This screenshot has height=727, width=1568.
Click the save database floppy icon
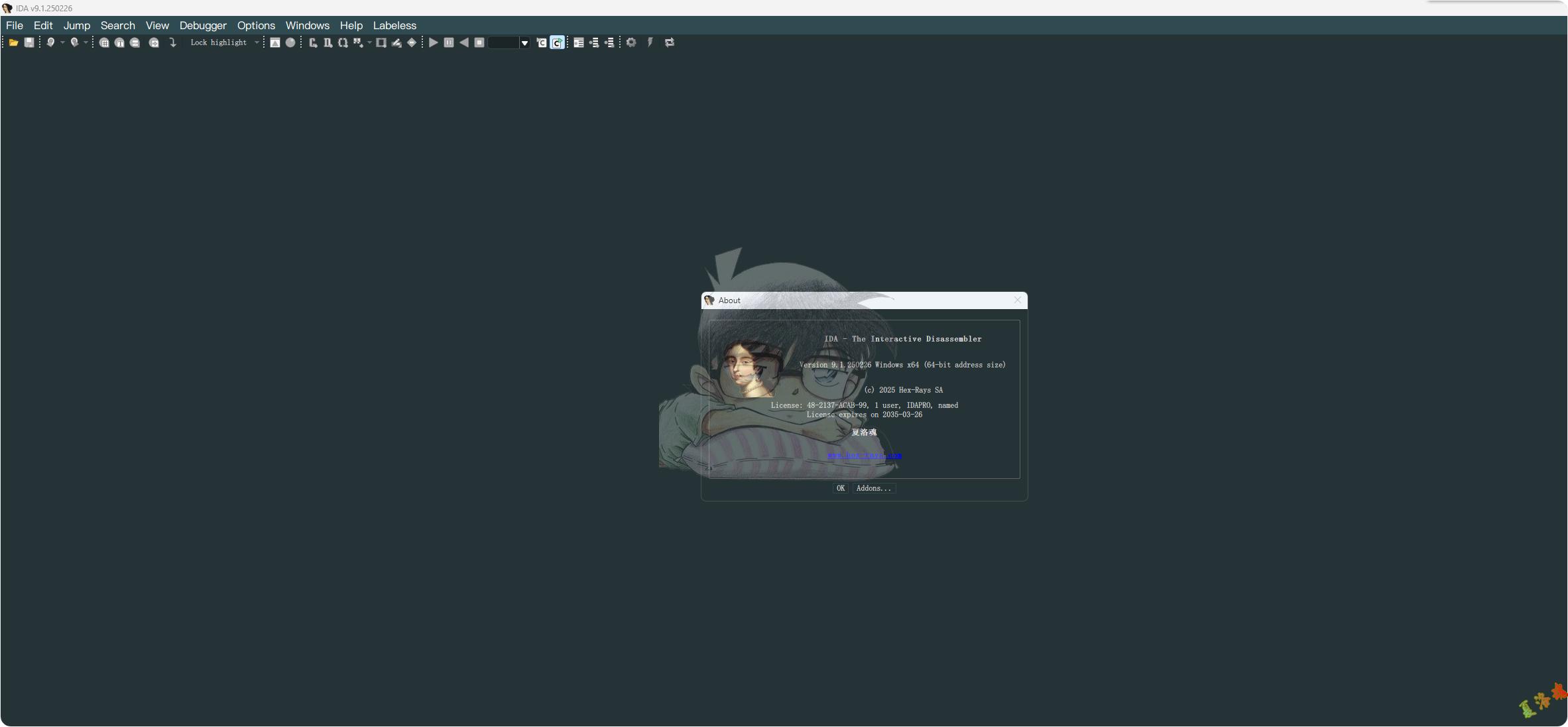pos(29,42)
